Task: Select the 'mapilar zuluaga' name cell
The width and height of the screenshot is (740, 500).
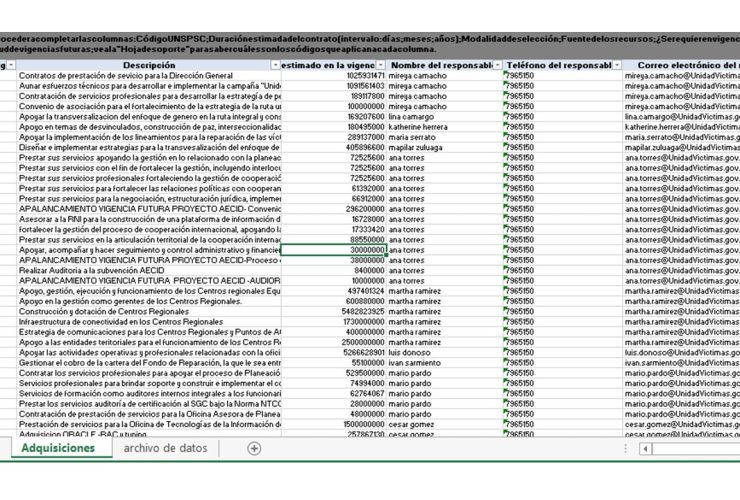Action: click(x=445, y=147)
